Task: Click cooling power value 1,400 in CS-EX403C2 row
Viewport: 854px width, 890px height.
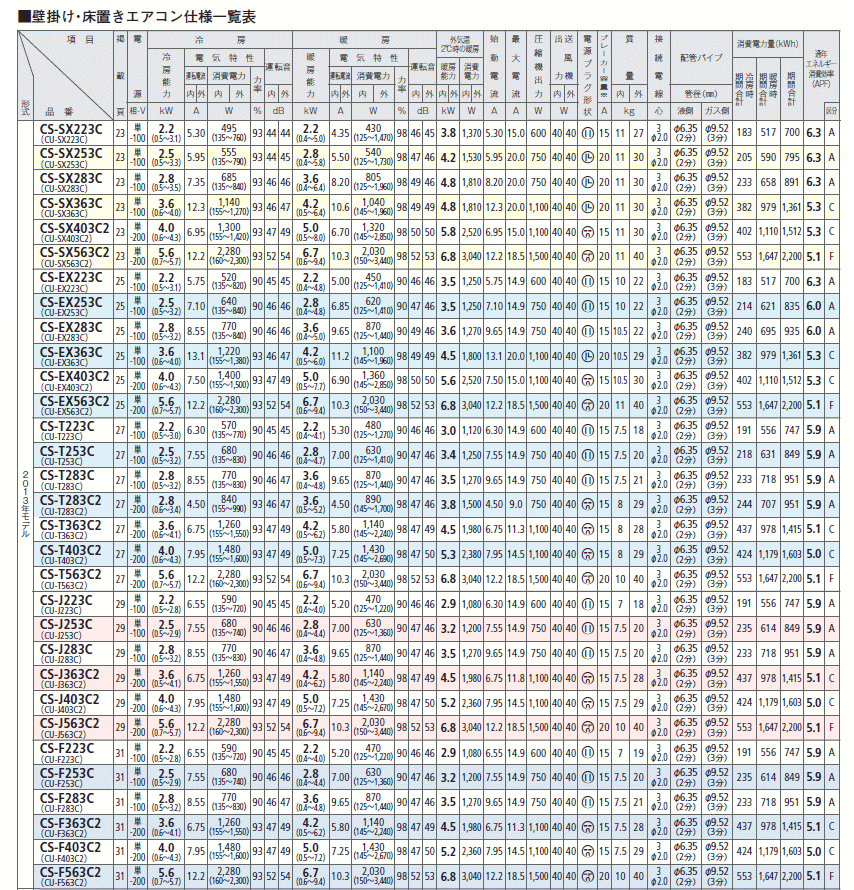Action: [229, 376]
